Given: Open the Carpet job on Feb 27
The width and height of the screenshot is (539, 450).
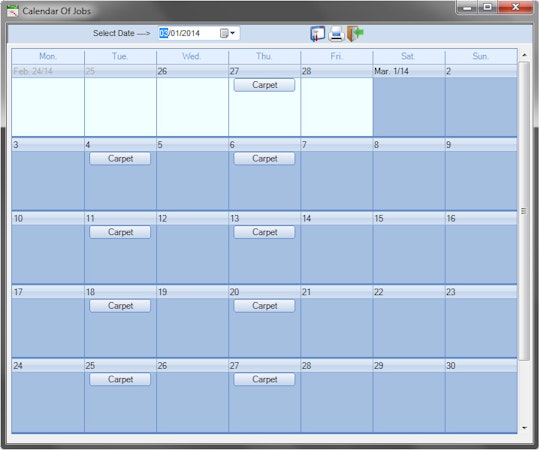Looking at the screenshot, I should point(264,85).
